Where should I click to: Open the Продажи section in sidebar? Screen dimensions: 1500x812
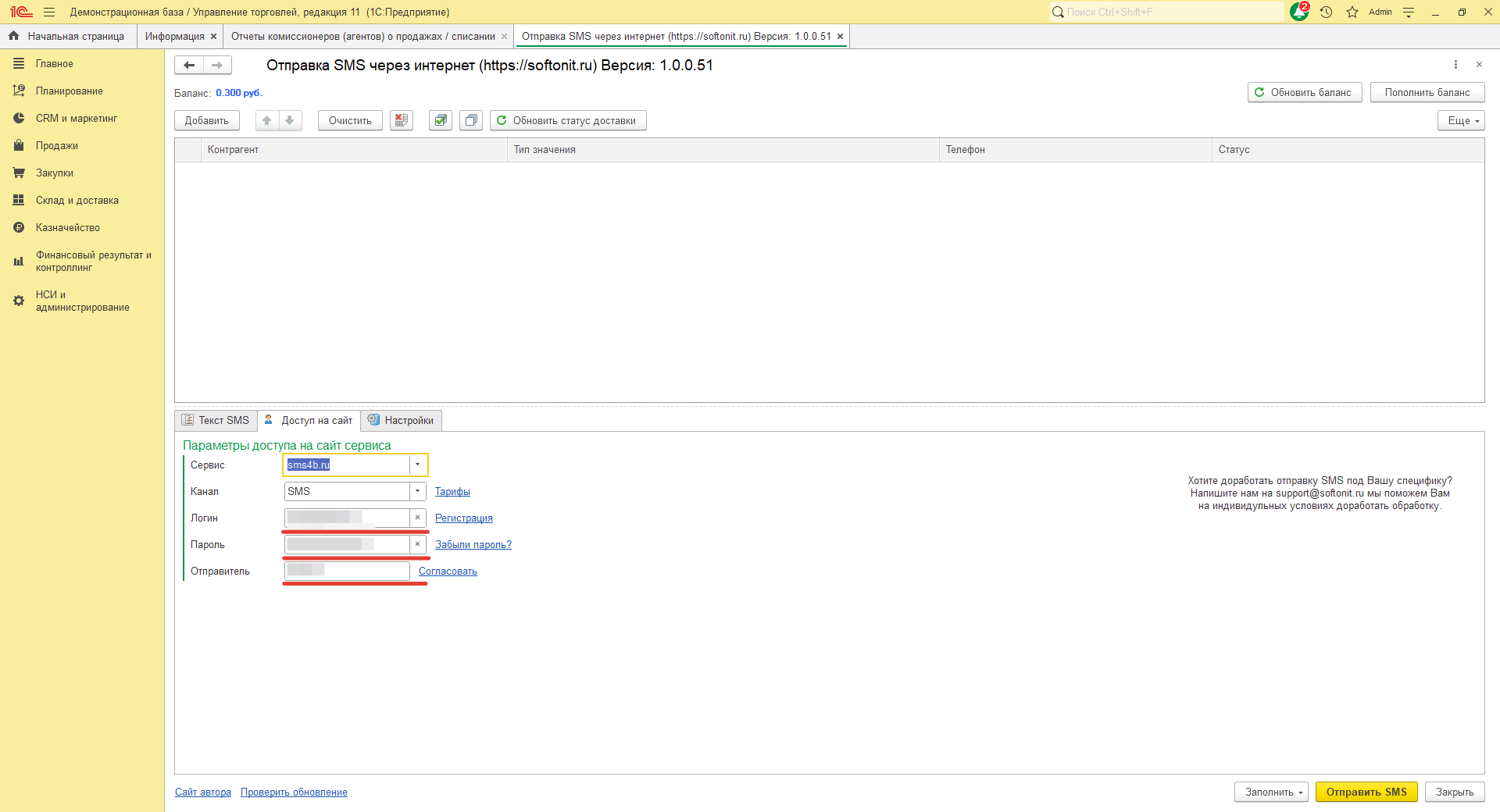click(x=56, y=146)
